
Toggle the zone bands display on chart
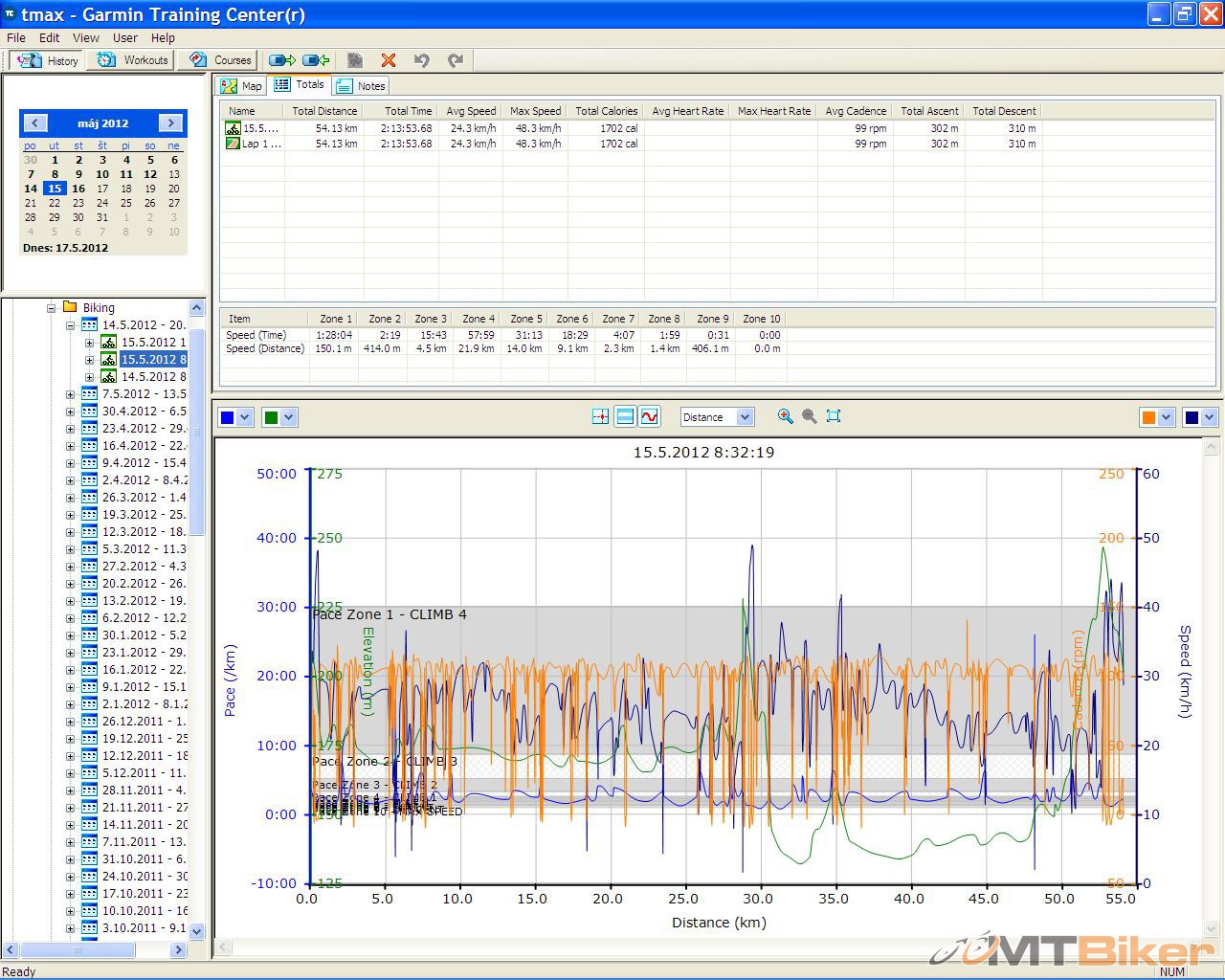pyautogui.click(x=625, y=416)
